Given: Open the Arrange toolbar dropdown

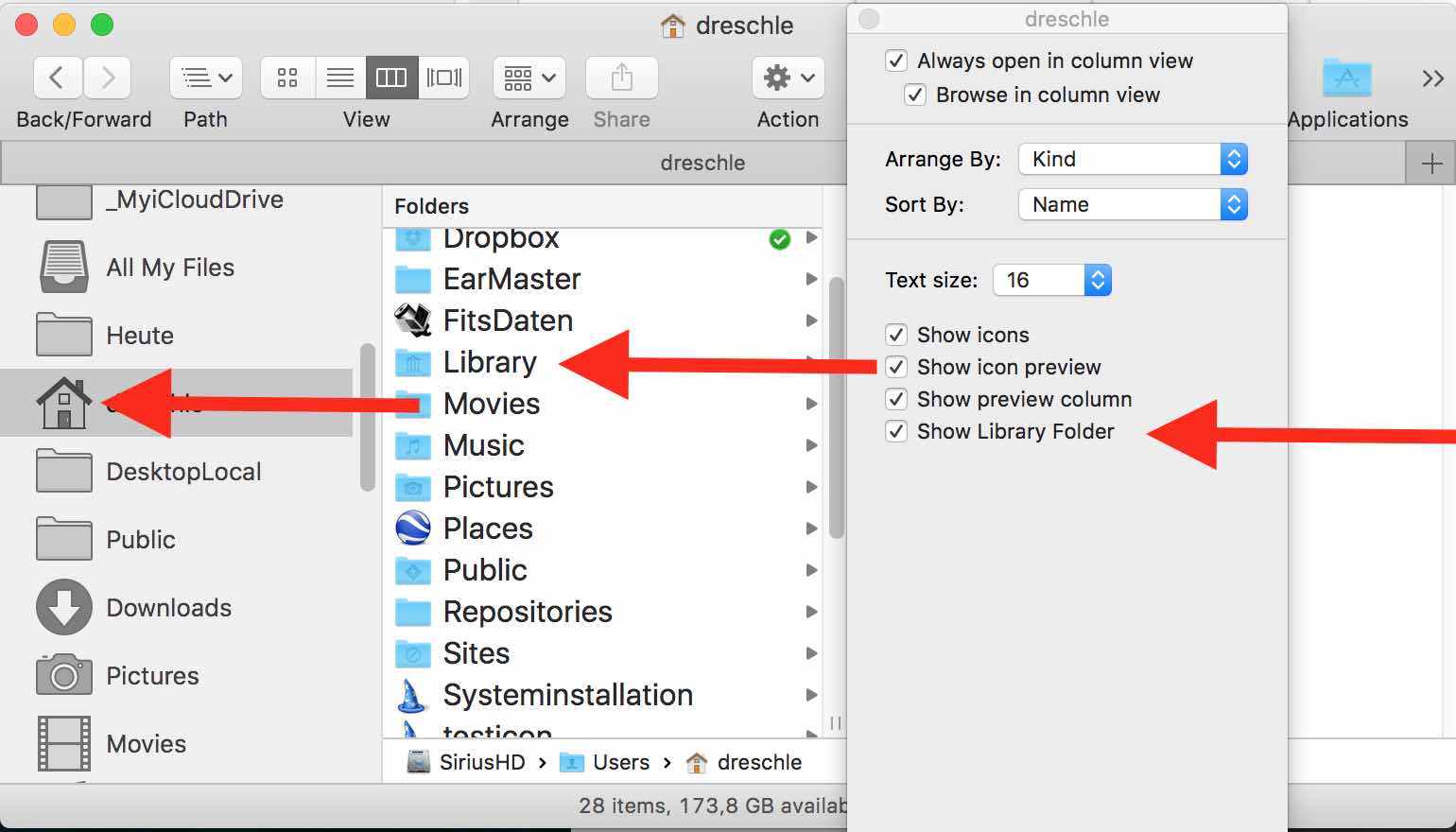Looking at the screenshot, I should coord(529,78).
